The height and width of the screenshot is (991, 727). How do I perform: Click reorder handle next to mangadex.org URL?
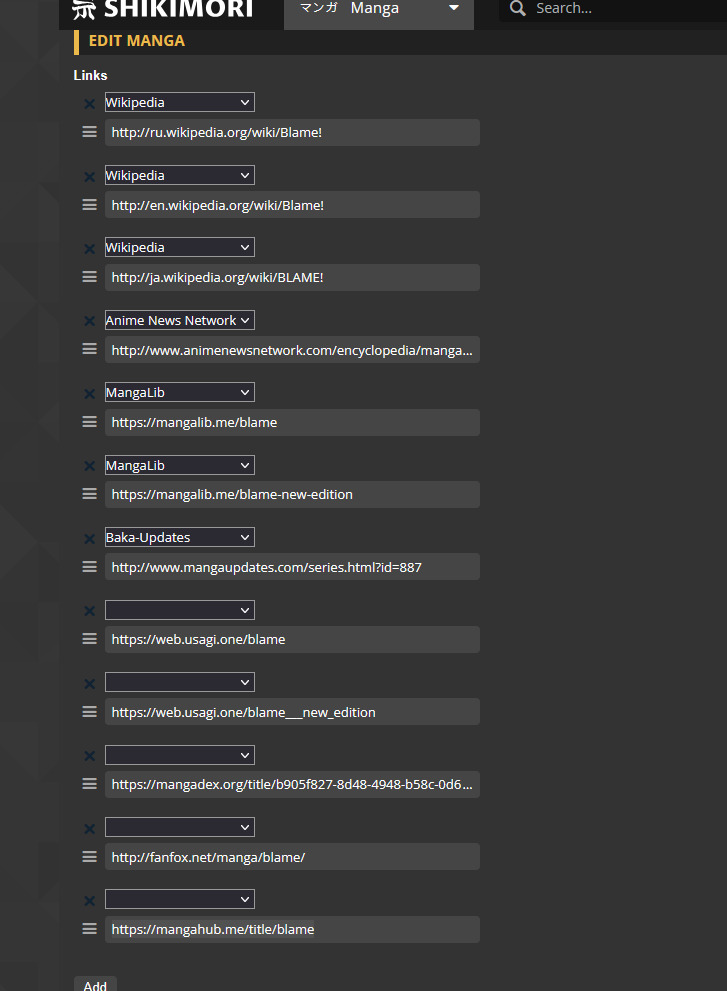pos(89,784)
